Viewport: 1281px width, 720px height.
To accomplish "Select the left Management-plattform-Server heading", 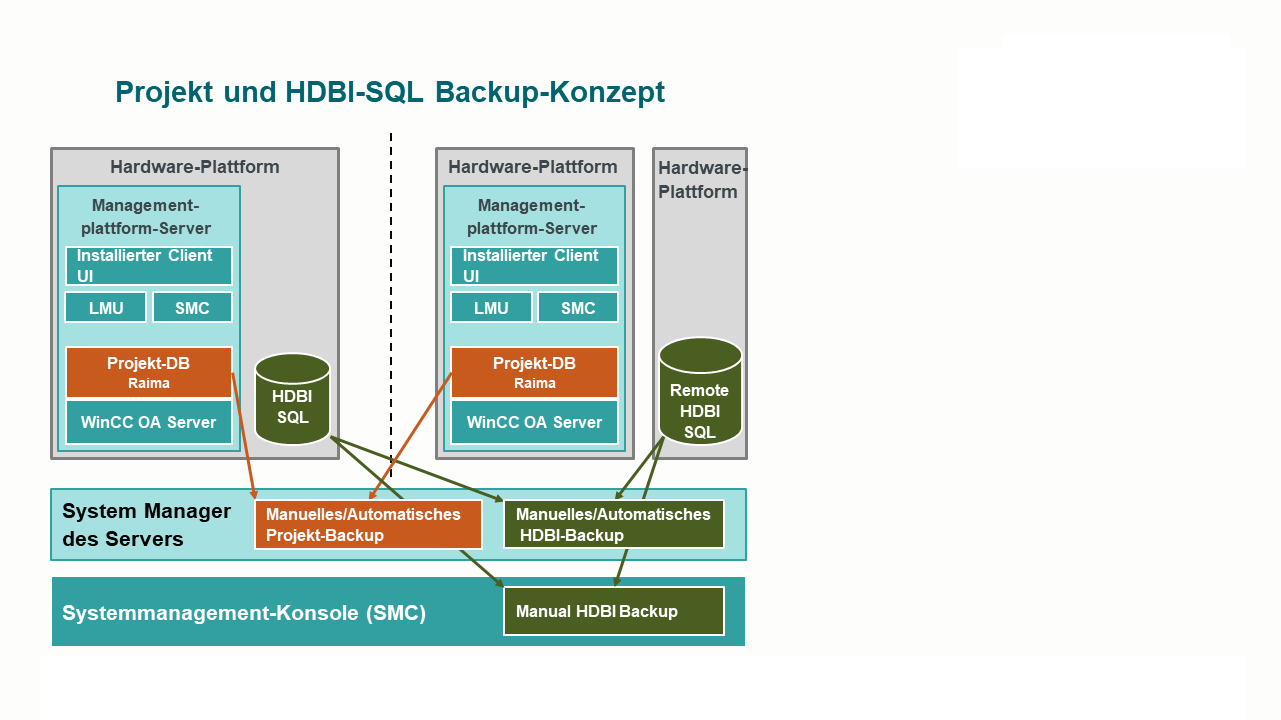I will pos(146,217).
